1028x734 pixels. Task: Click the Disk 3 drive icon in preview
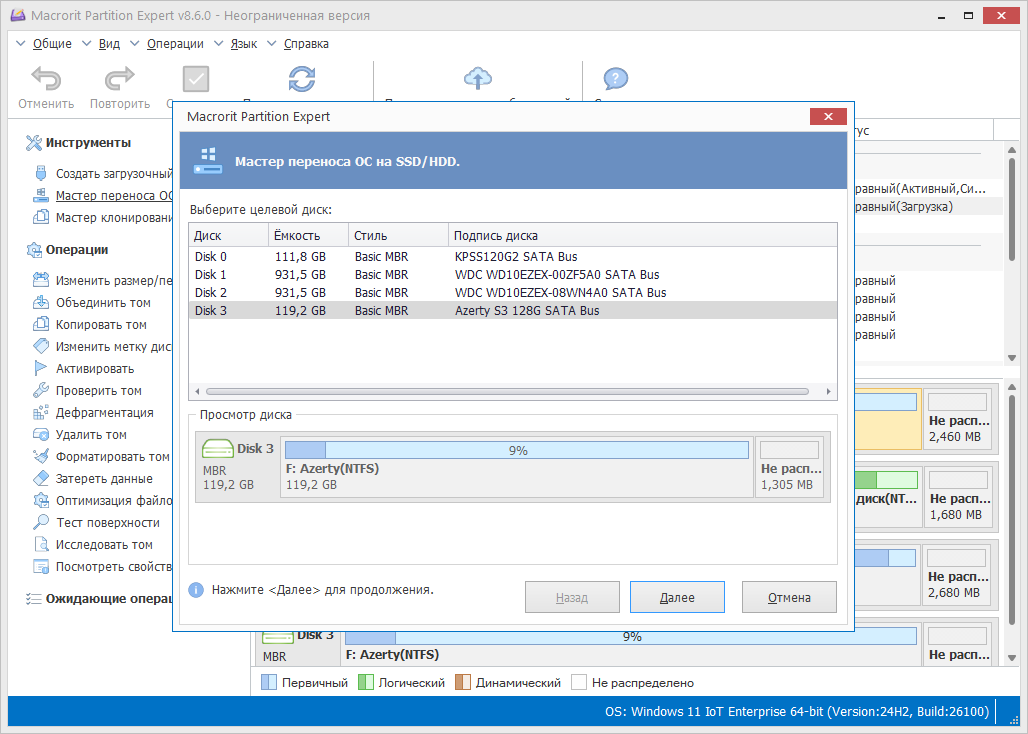(x=218, y=449)
